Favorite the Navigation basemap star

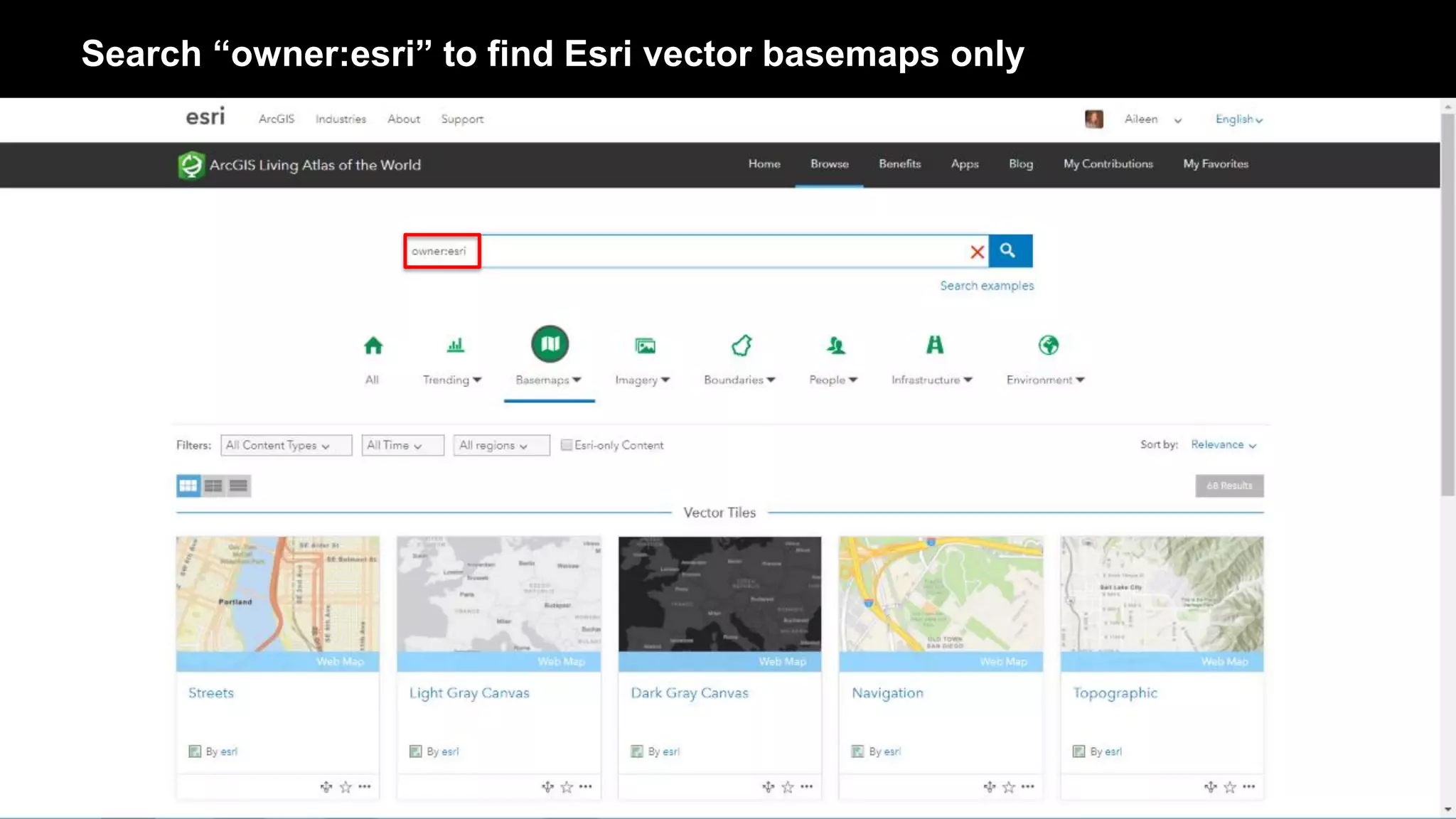1009,786
